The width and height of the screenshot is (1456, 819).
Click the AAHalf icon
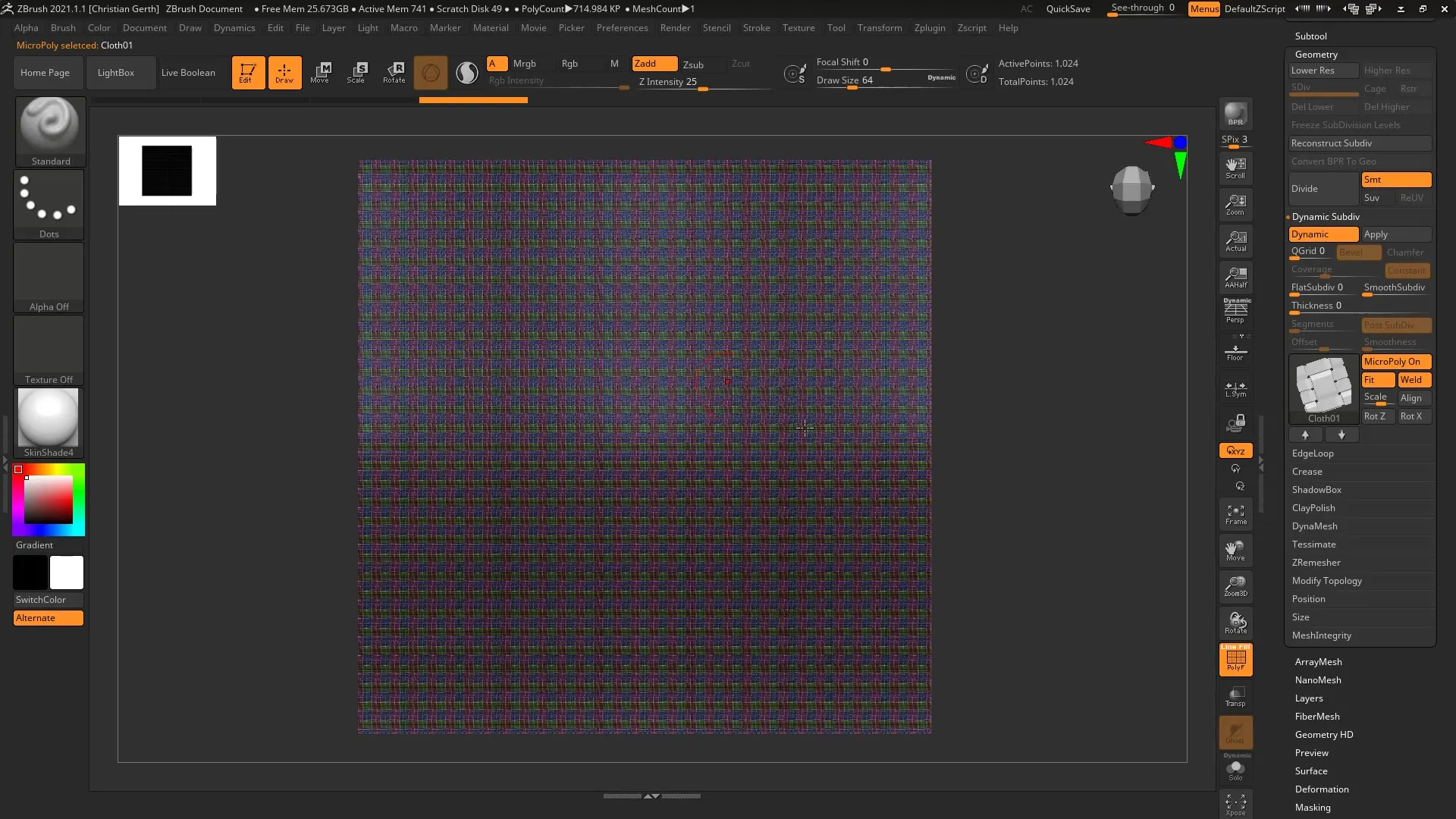(x=1235, y=277)
